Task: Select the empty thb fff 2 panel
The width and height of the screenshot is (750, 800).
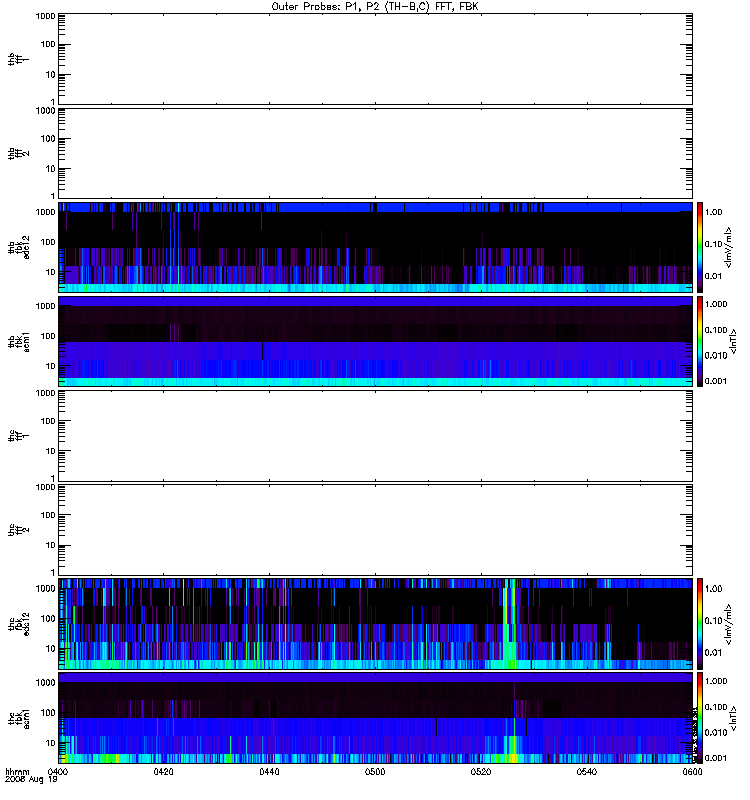Action: click(x=375, y=154)
